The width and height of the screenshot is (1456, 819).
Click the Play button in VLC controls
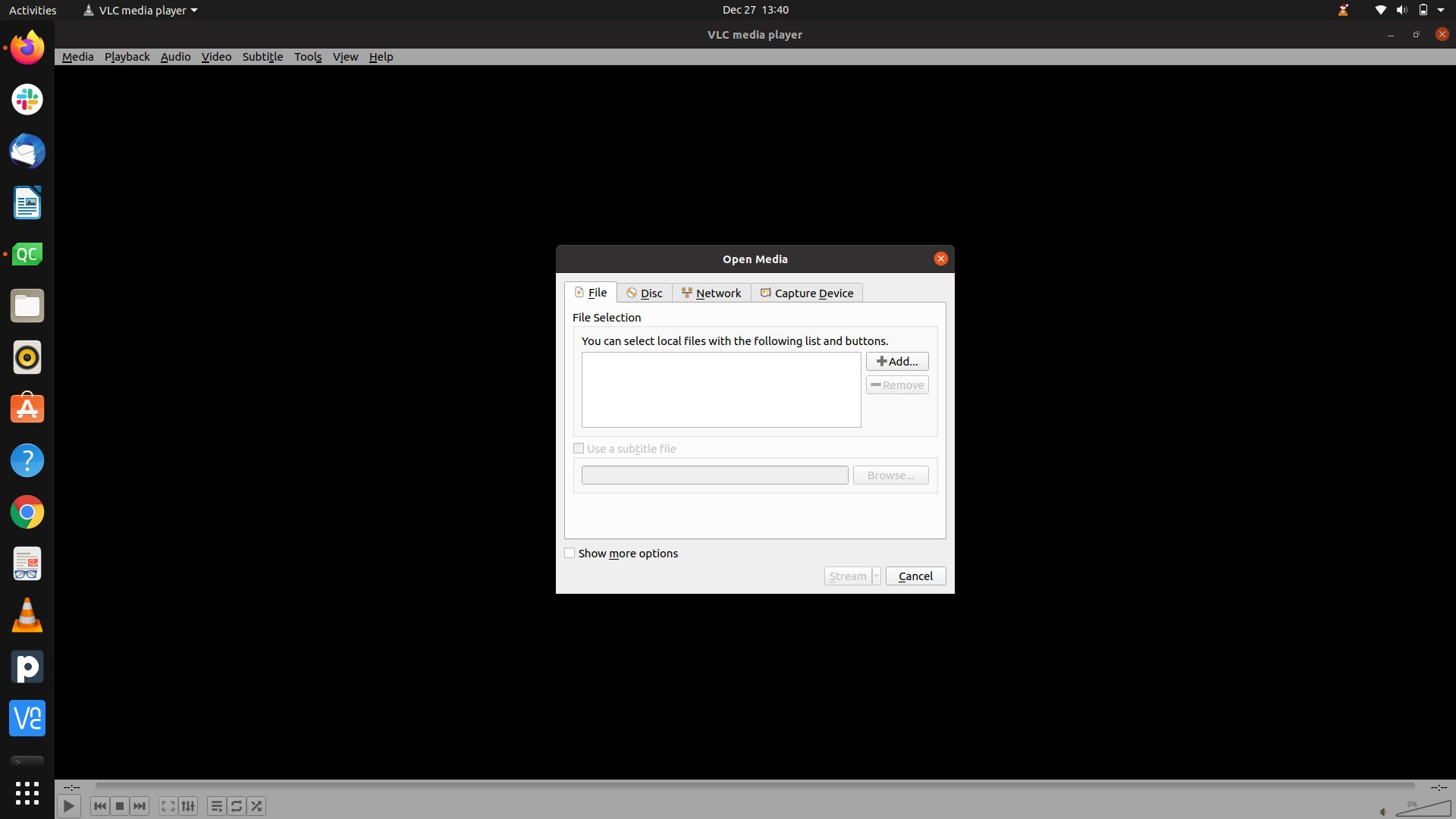point(68,806)
